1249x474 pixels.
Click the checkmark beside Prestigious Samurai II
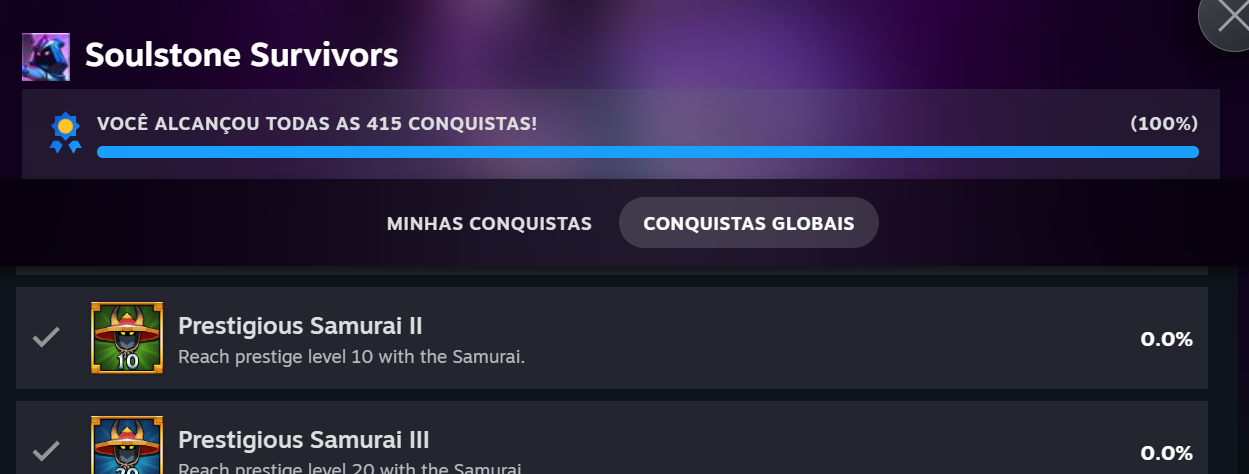point(46,338)
